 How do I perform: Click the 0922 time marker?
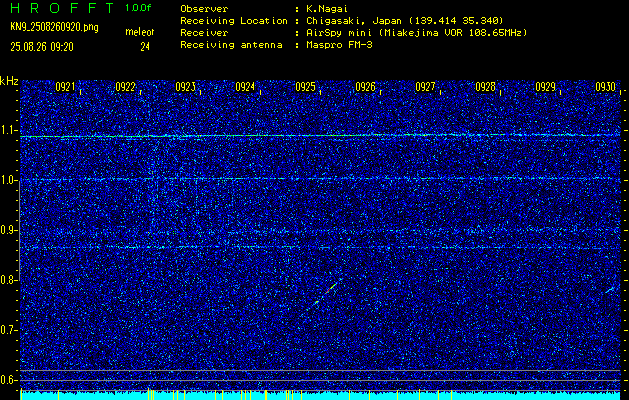click(125, 87)
